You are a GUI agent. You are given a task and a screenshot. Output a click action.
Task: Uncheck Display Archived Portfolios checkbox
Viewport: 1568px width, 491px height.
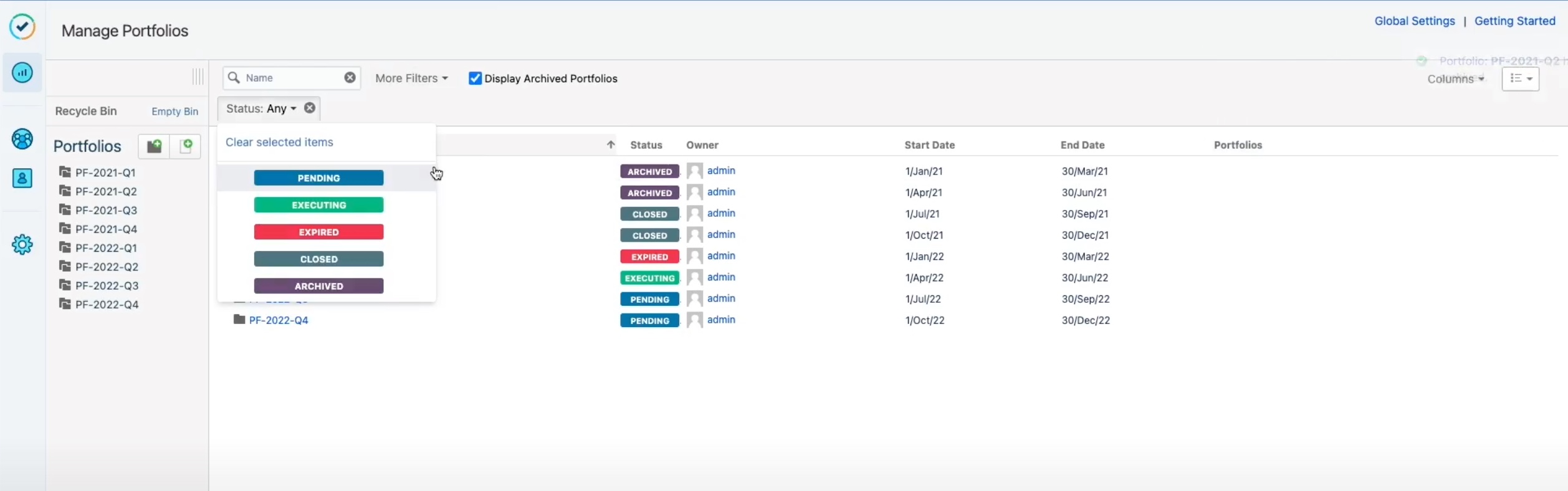click(475, 79)
